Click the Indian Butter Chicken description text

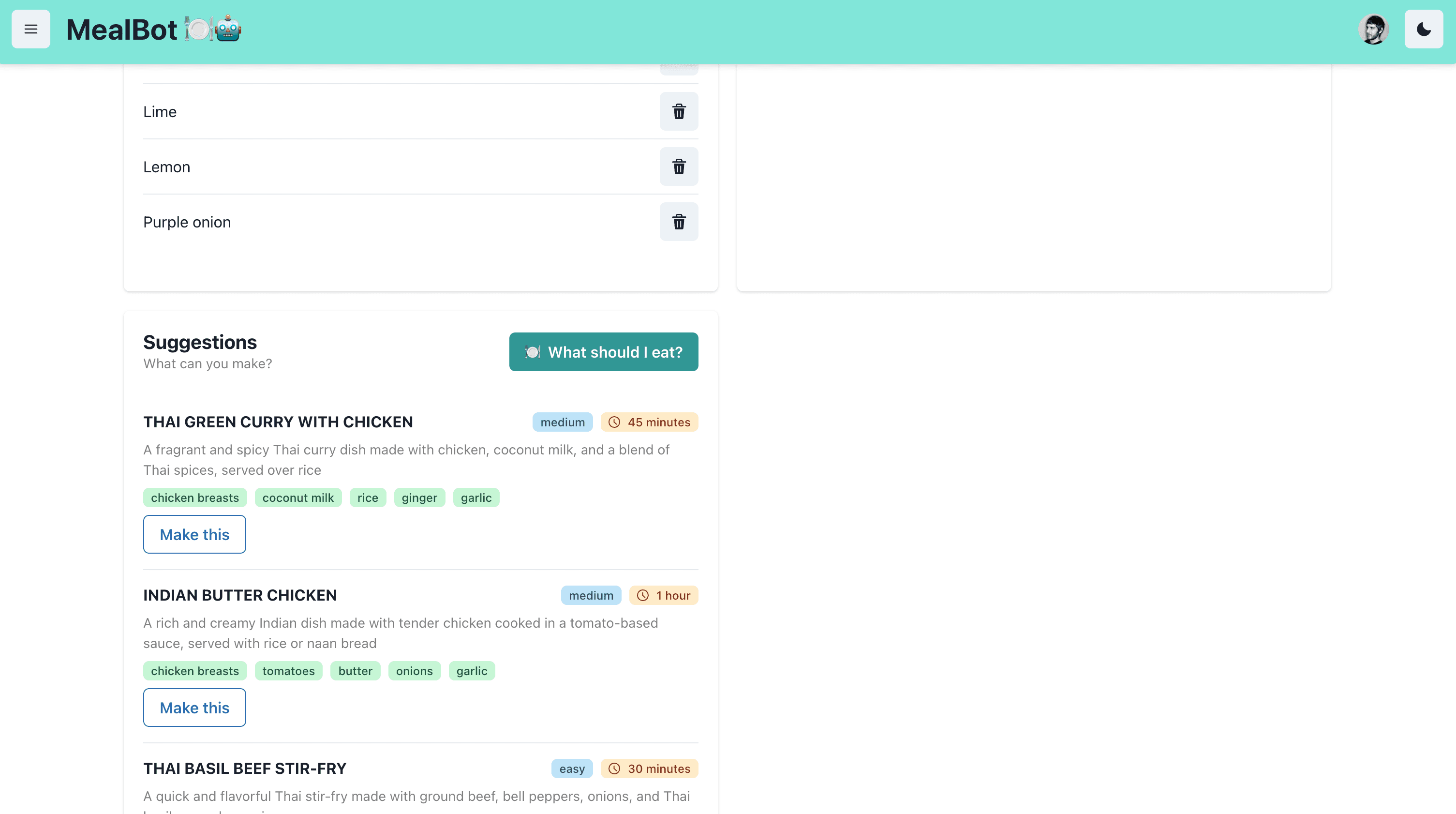(401, 633)
